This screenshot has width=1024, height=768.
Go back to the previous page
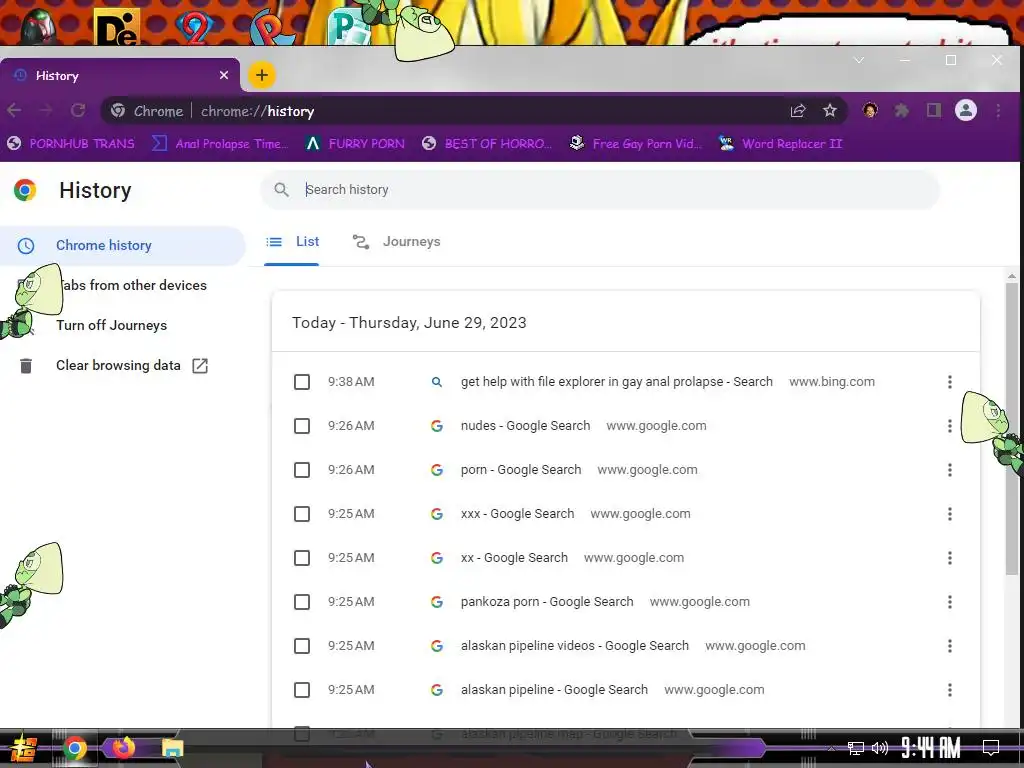(14, 110)
